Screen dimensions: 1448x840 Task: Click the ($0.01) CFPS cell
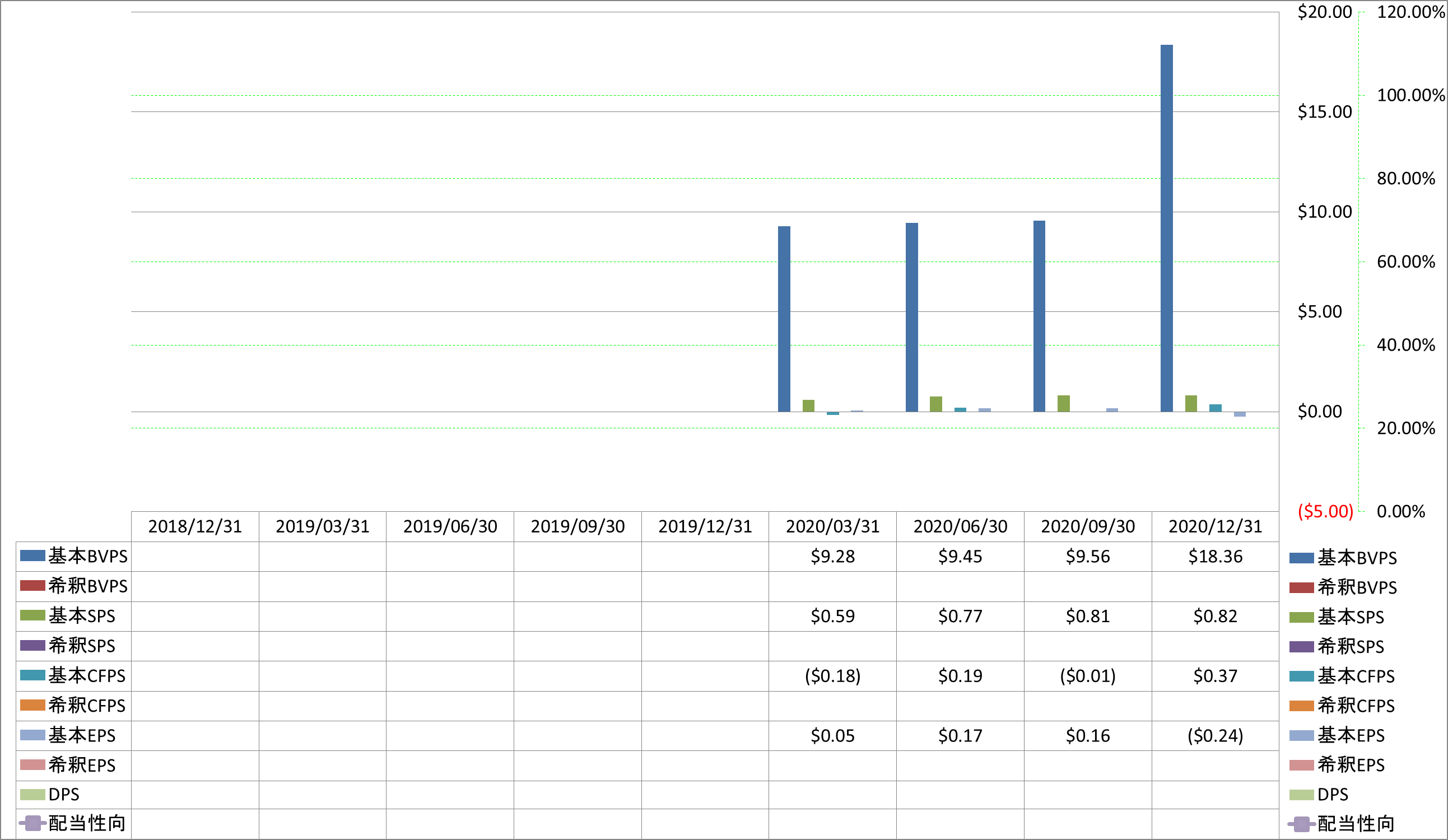pyautogui.click(x=1088, y=676)
